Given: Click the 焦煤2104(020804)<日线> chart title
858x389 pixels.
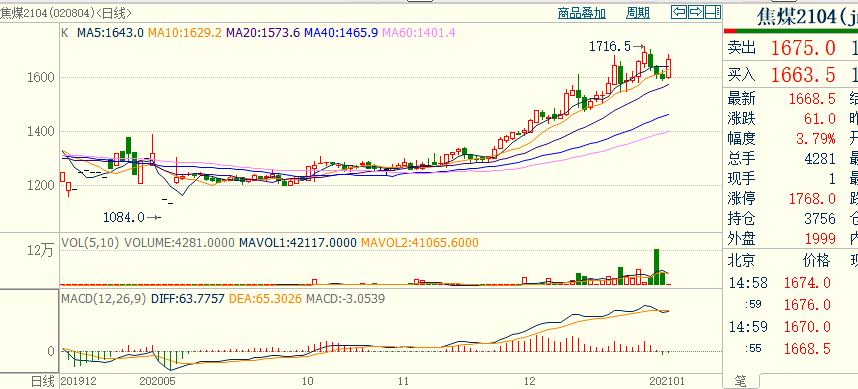Looking at the screenshot, I should 66,13.
